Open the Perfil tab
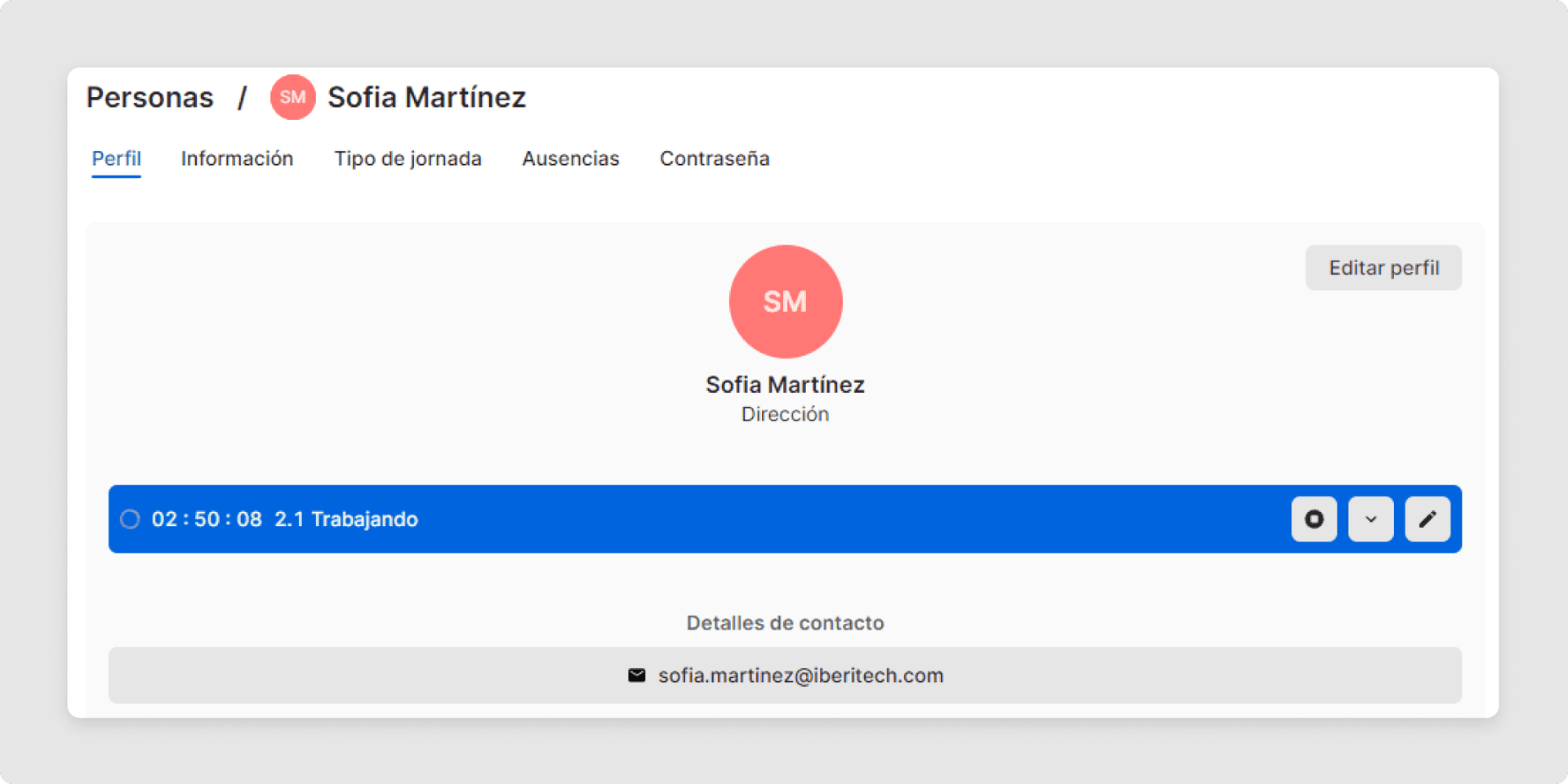The height and width of the screenshot is (784, 1568). (116, 158)
